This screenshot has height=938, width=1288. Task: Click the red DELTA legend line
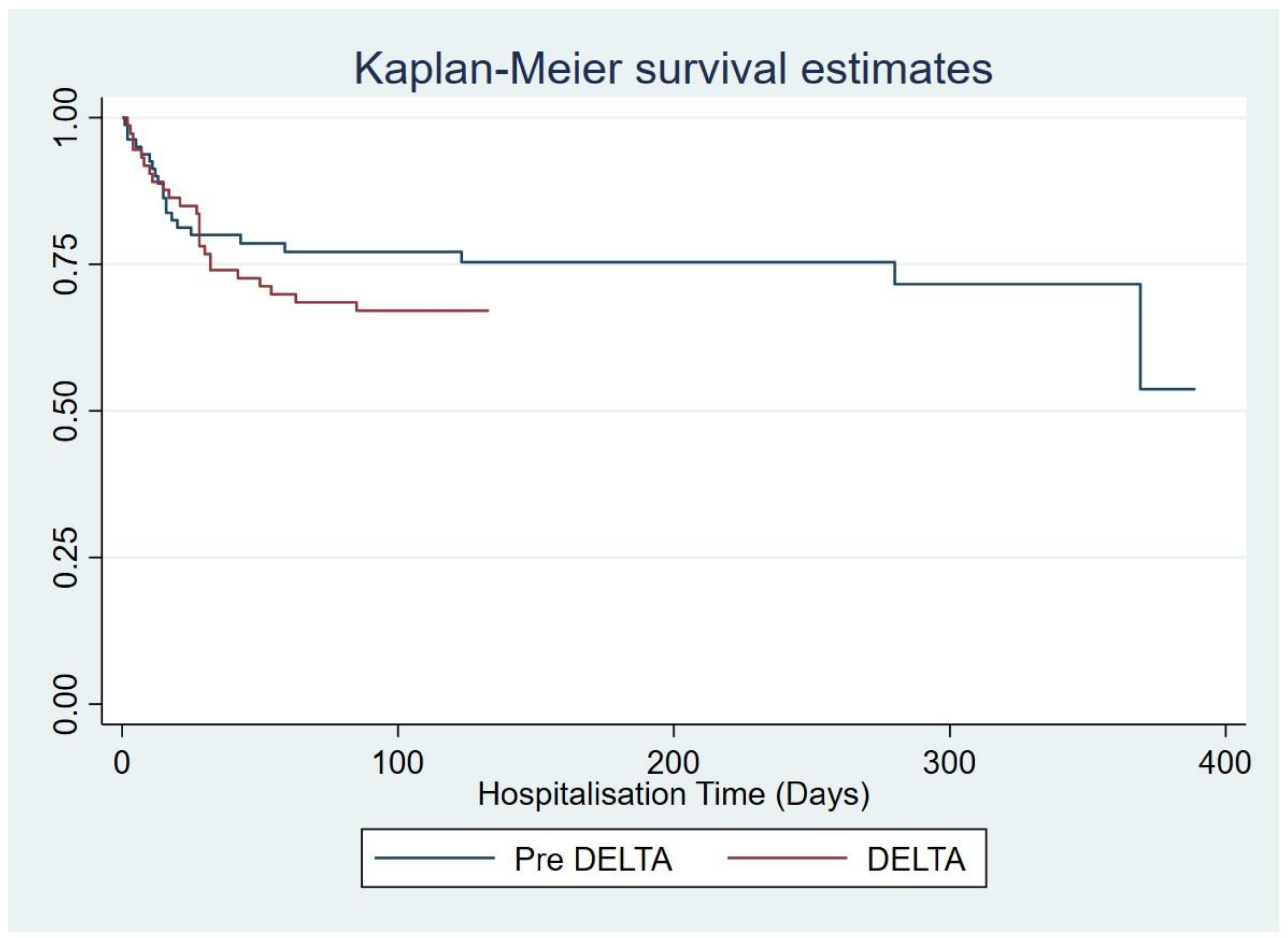(787, 857)
